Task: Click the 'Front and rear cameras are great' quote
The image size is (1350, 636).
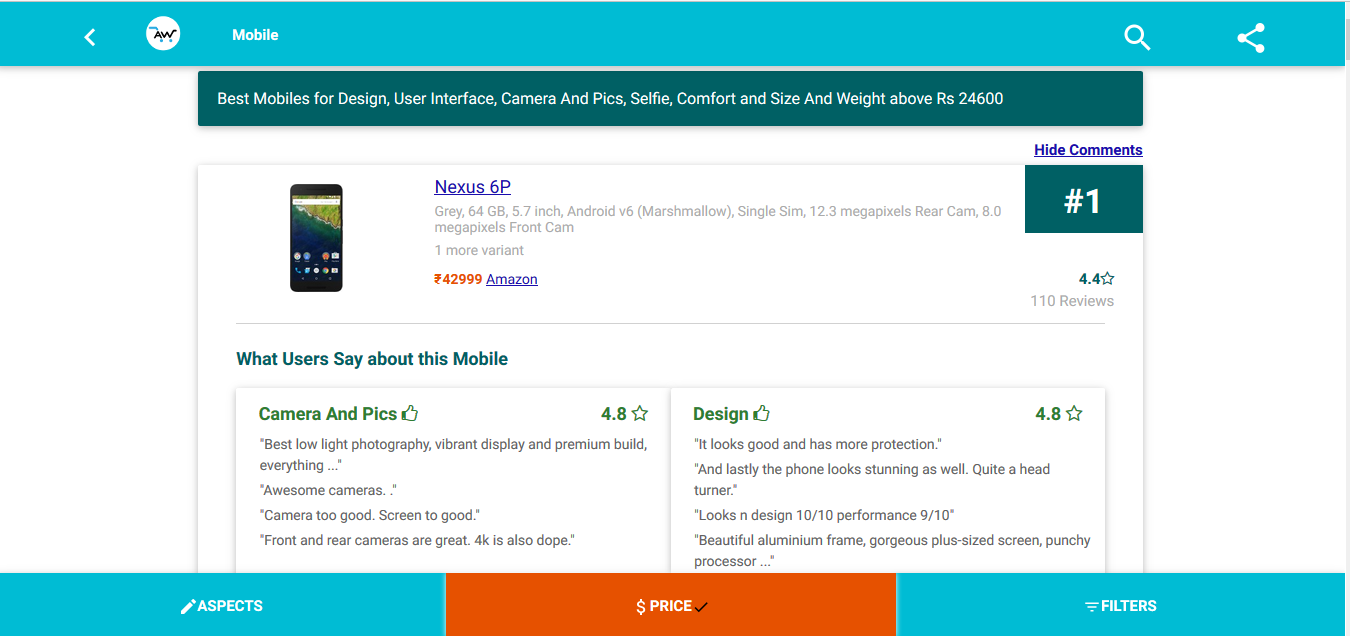Action: (417, 540)
